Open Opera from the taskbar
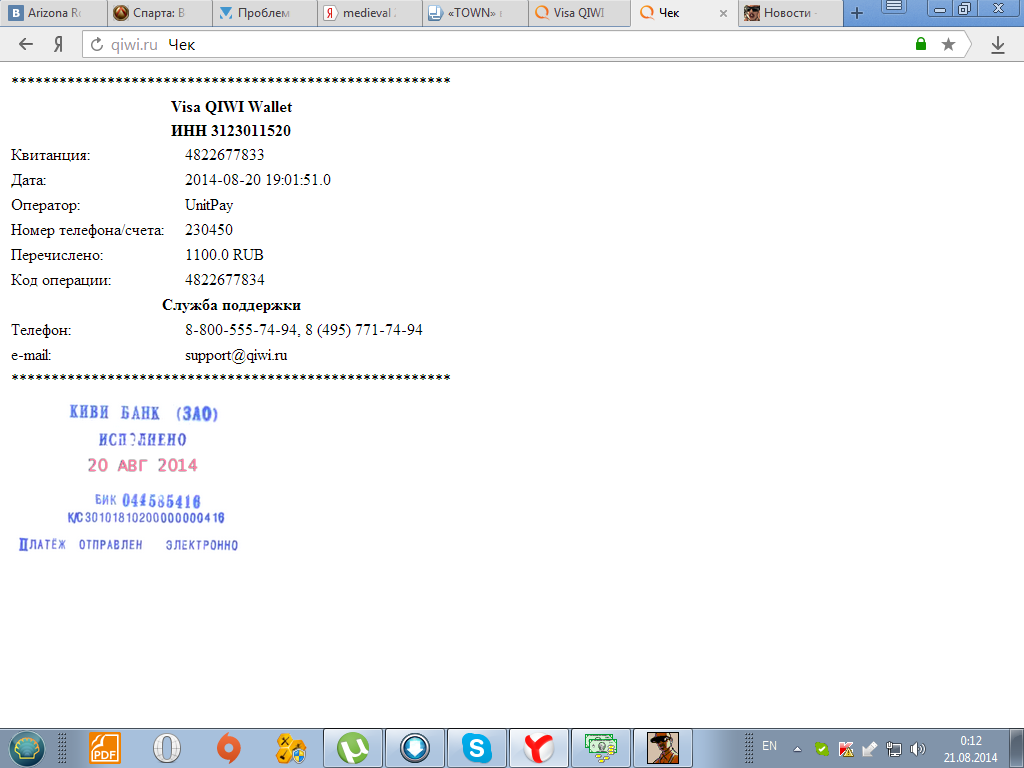Image resolution: width=1024 pixels, height=768 pixels. (x=167, y=748)
